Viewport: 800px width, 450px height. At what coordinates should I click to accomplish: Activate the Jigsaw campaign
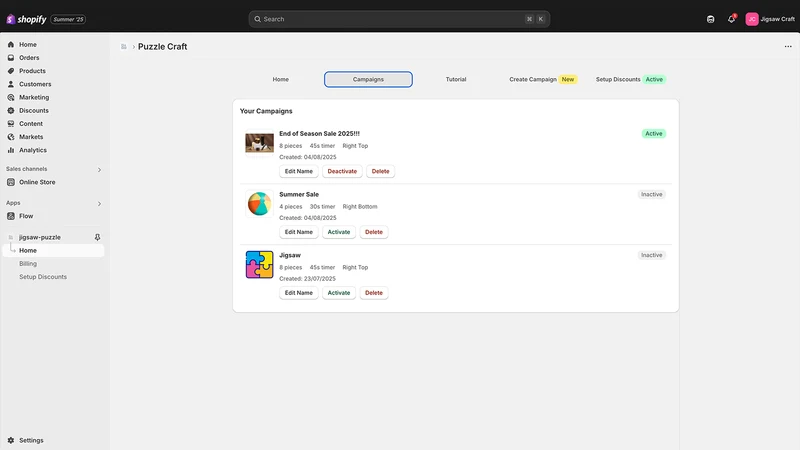(339, 293)
